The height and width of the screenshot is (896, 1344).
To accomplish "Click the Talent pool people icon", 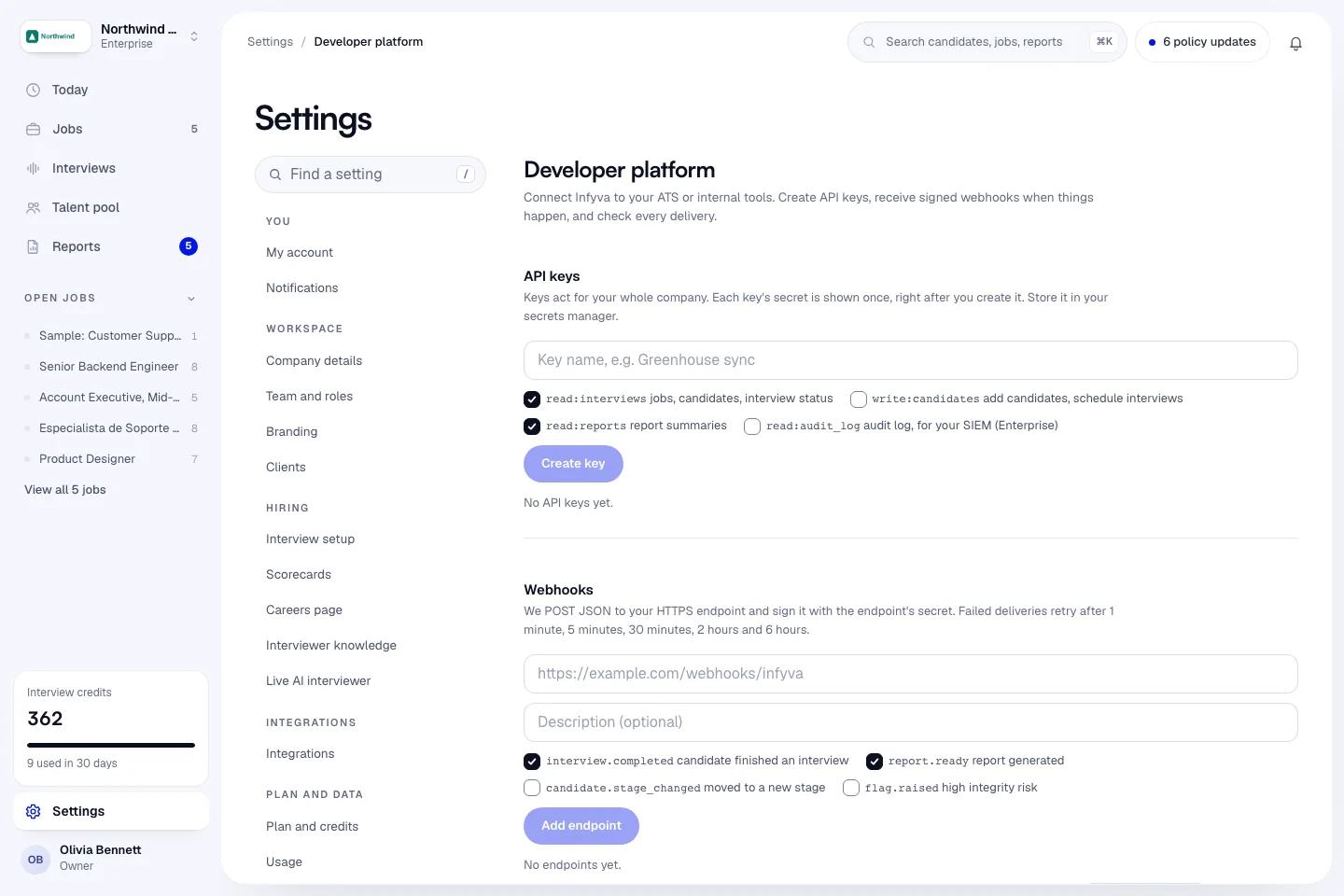I will click(x=34, y=208).
